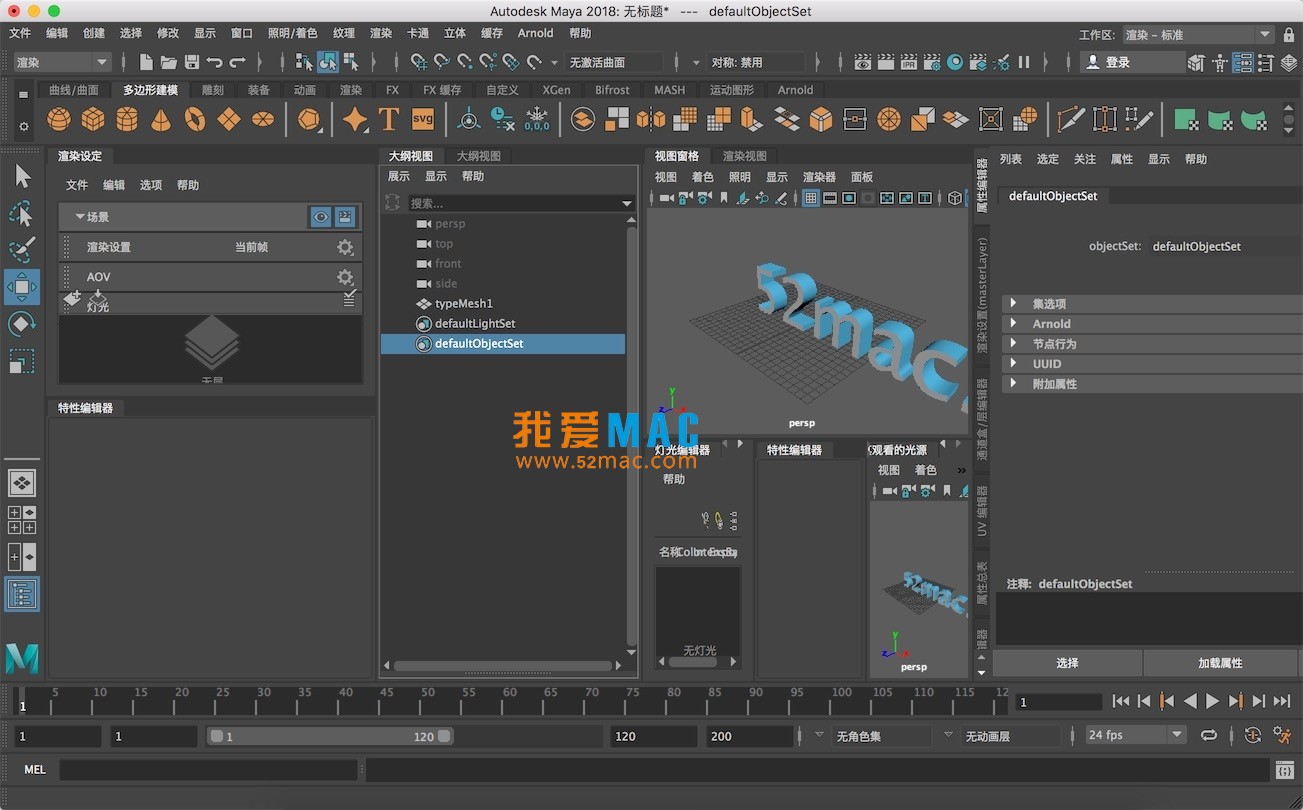
Task: Create a polygon sphere from the shelf
Action: click(x=59, y=120)
